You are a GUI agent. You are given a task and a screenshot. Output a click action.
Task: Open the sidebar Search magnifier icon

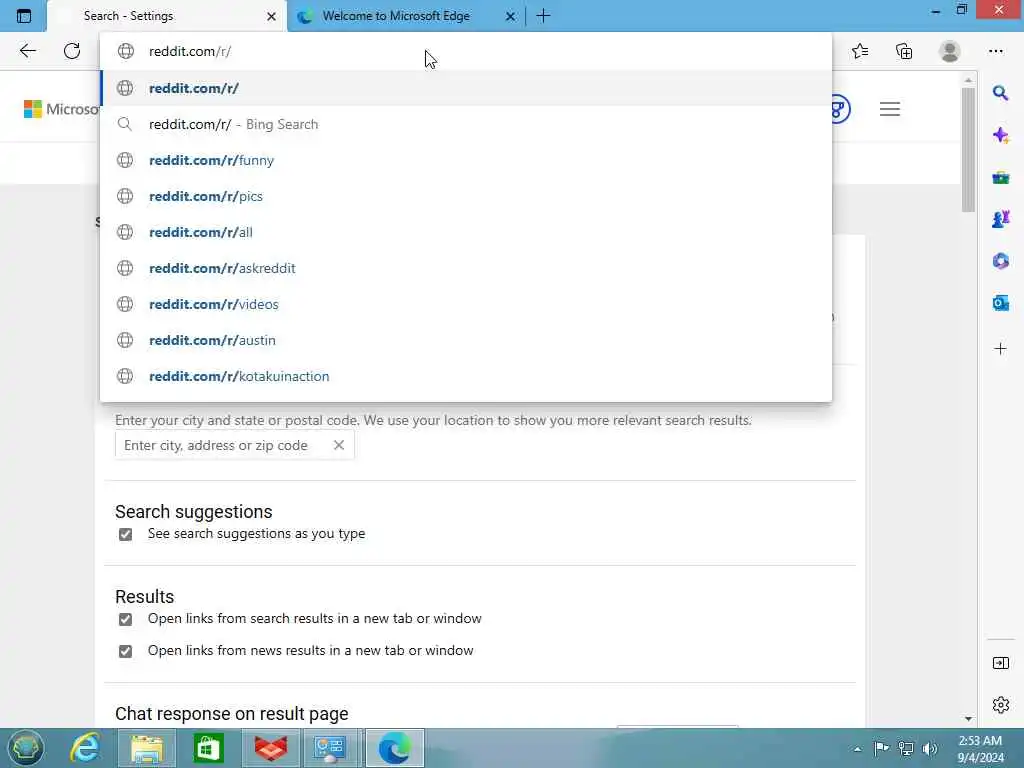[x=1000, y=93]
